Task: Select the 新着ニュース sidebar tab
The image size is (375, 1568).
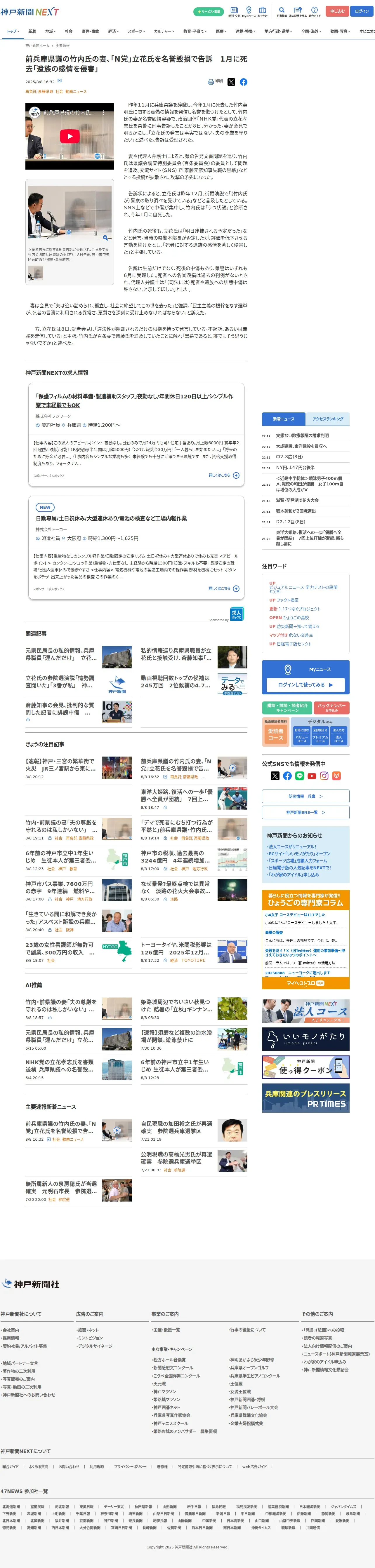Action: pos(284,419)
